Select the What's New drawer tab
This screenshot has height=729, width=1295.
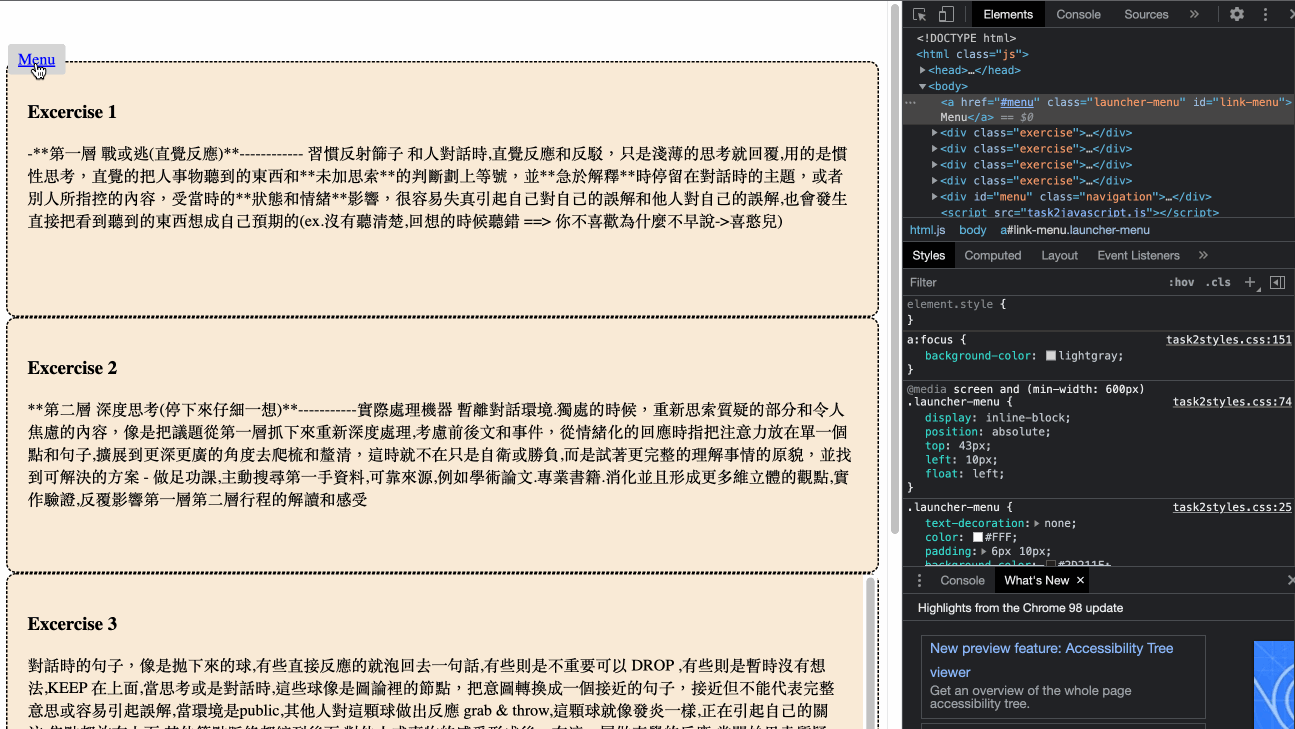[1036, 580]
